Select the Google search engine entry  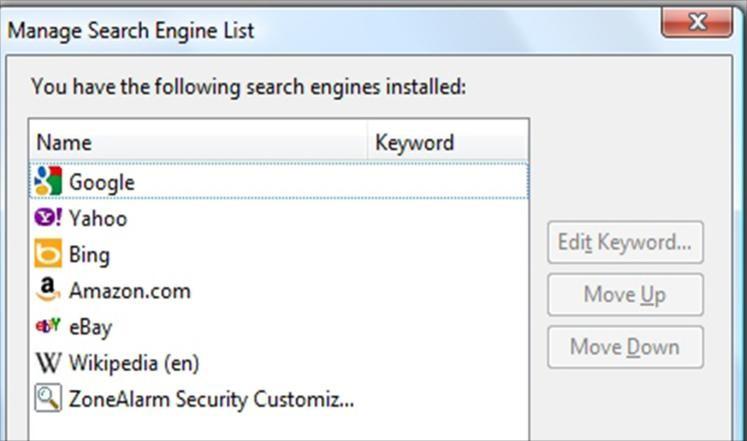coord(101,182)
